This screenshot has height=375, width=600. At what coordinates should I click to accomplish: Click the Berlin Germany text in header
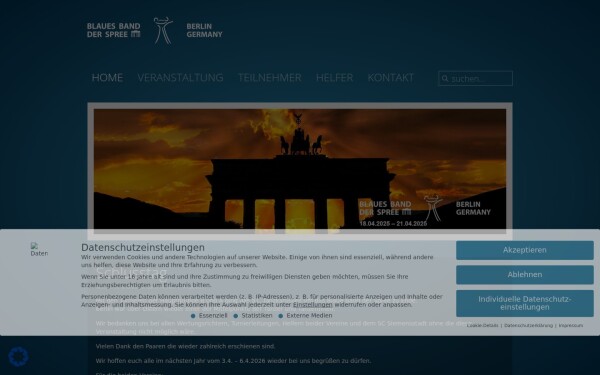click(x=204, y=31)
